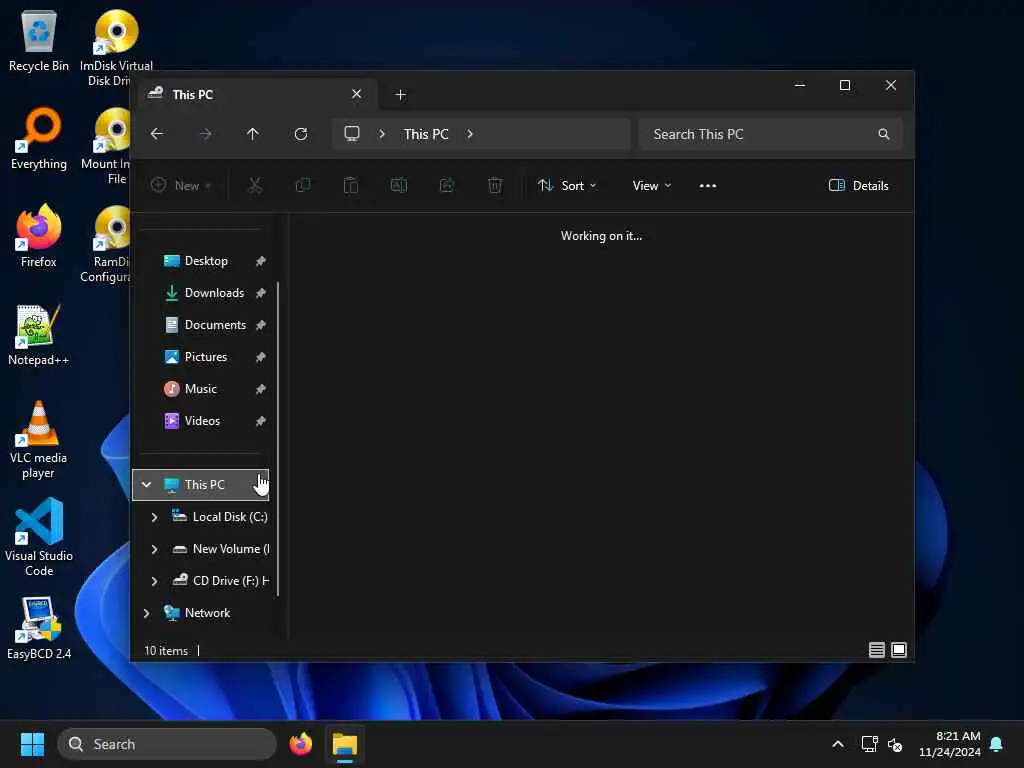Open Notepad++ desktop shortcut
1024x768 pixels.
click(39, 335)
